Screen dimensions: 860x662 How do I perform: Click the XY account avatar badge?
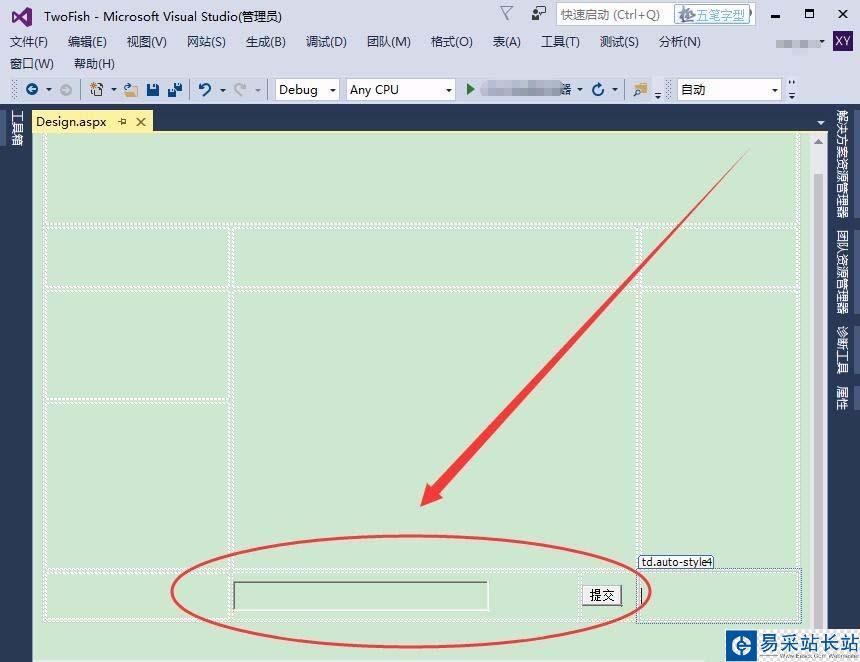(842, 41)
